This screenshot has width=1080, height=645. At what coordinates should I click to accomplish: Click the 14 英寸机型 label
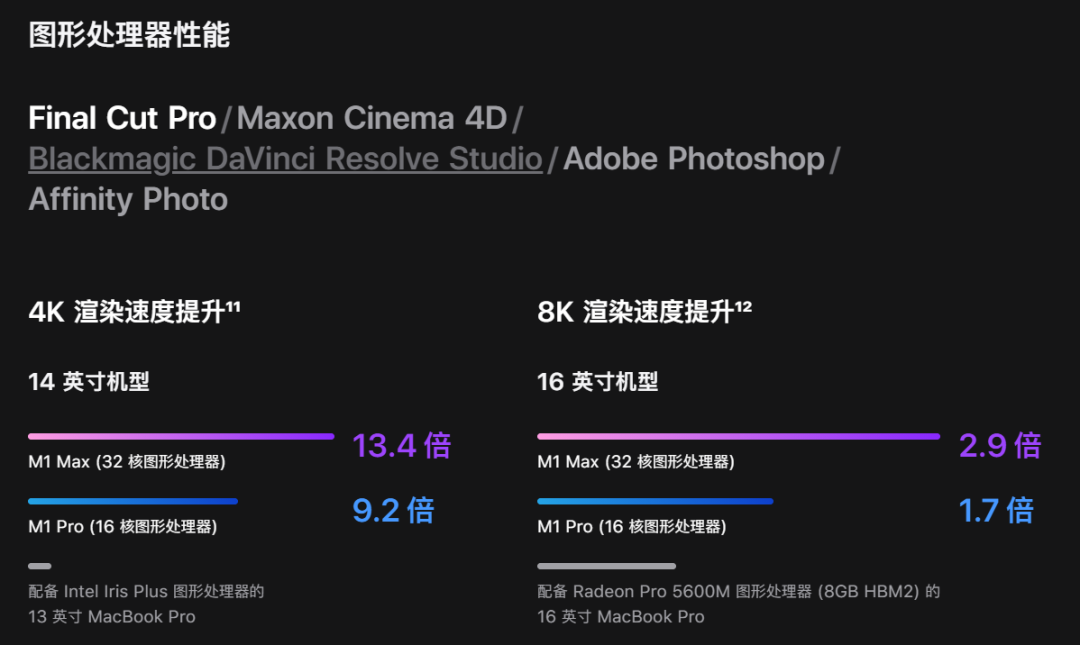[x=89, y=381]
